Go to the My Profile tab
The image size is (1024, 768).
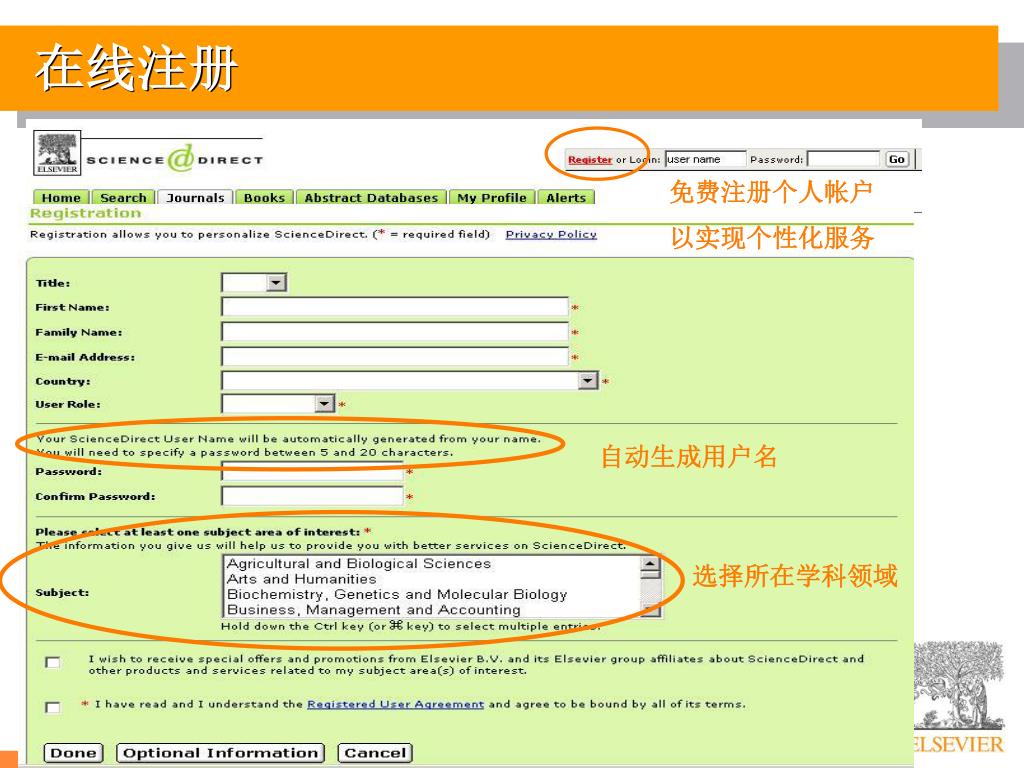[x=492, y=197]
